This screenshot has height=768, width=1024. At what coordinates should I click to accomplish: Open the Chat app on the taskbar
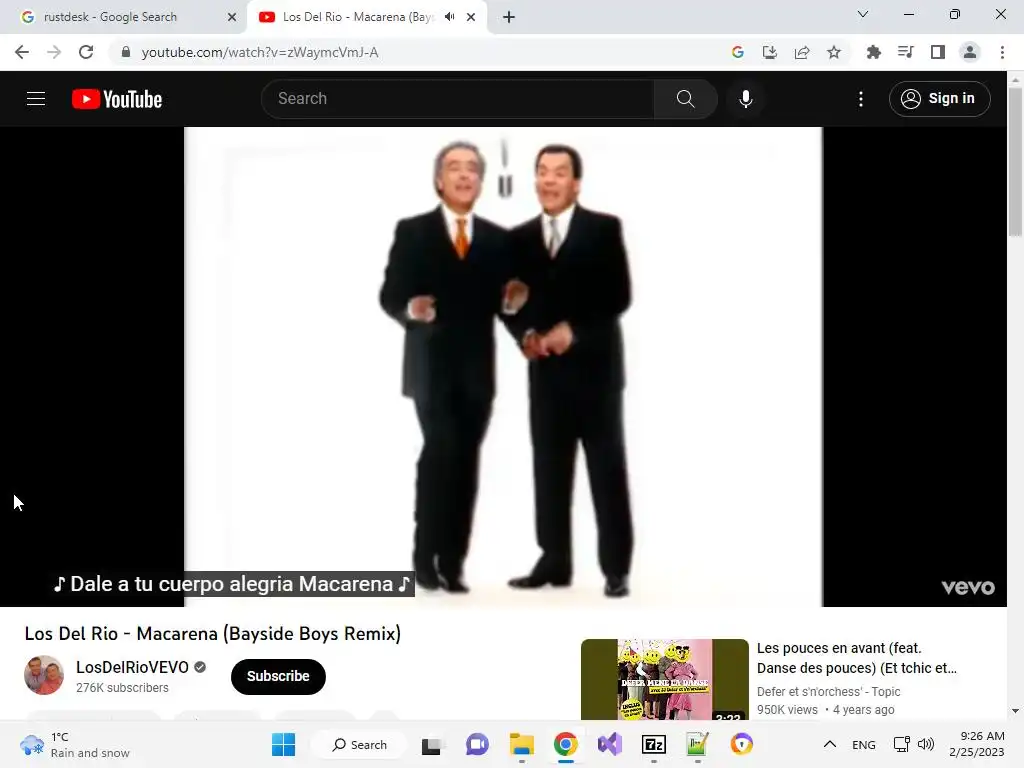tap(477, 744)
